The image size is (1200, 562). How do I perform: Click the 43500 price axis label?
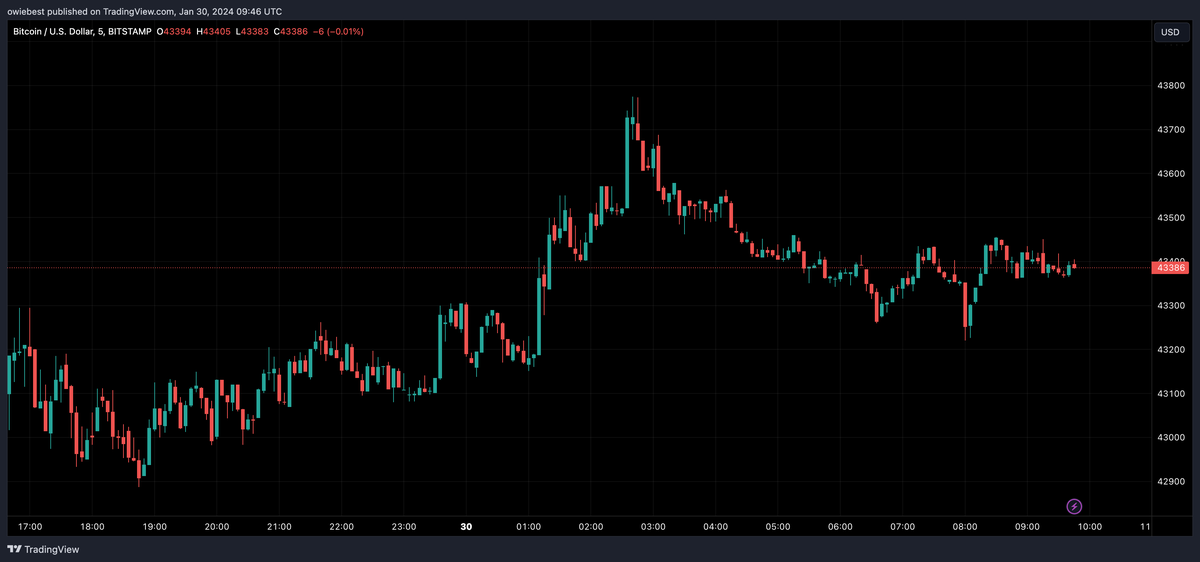1171,218
